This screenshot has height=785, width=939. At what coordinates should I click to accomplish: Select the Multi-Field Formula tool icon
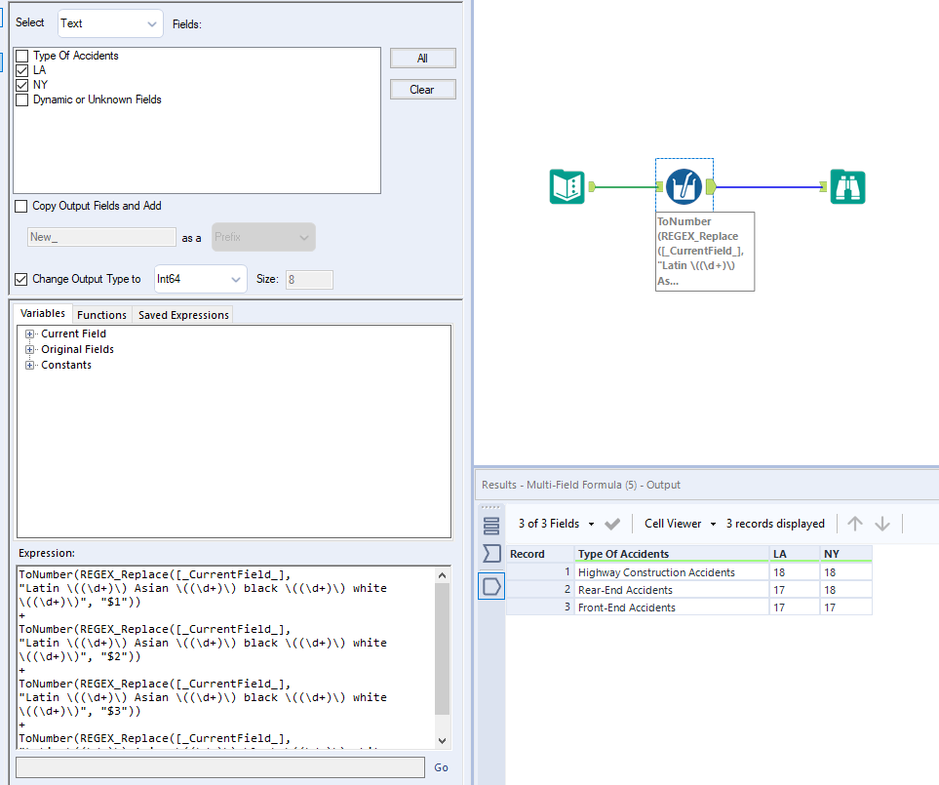684,187
